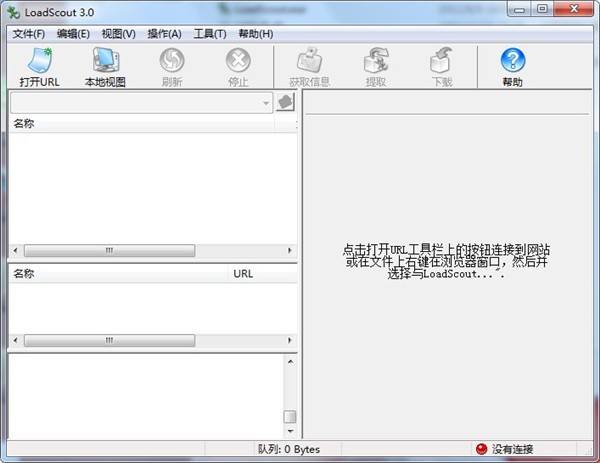Click the '队列: 0 Bytes' status bar text
Viewport: 600px width, 463px height.
(x=289, y=449)
